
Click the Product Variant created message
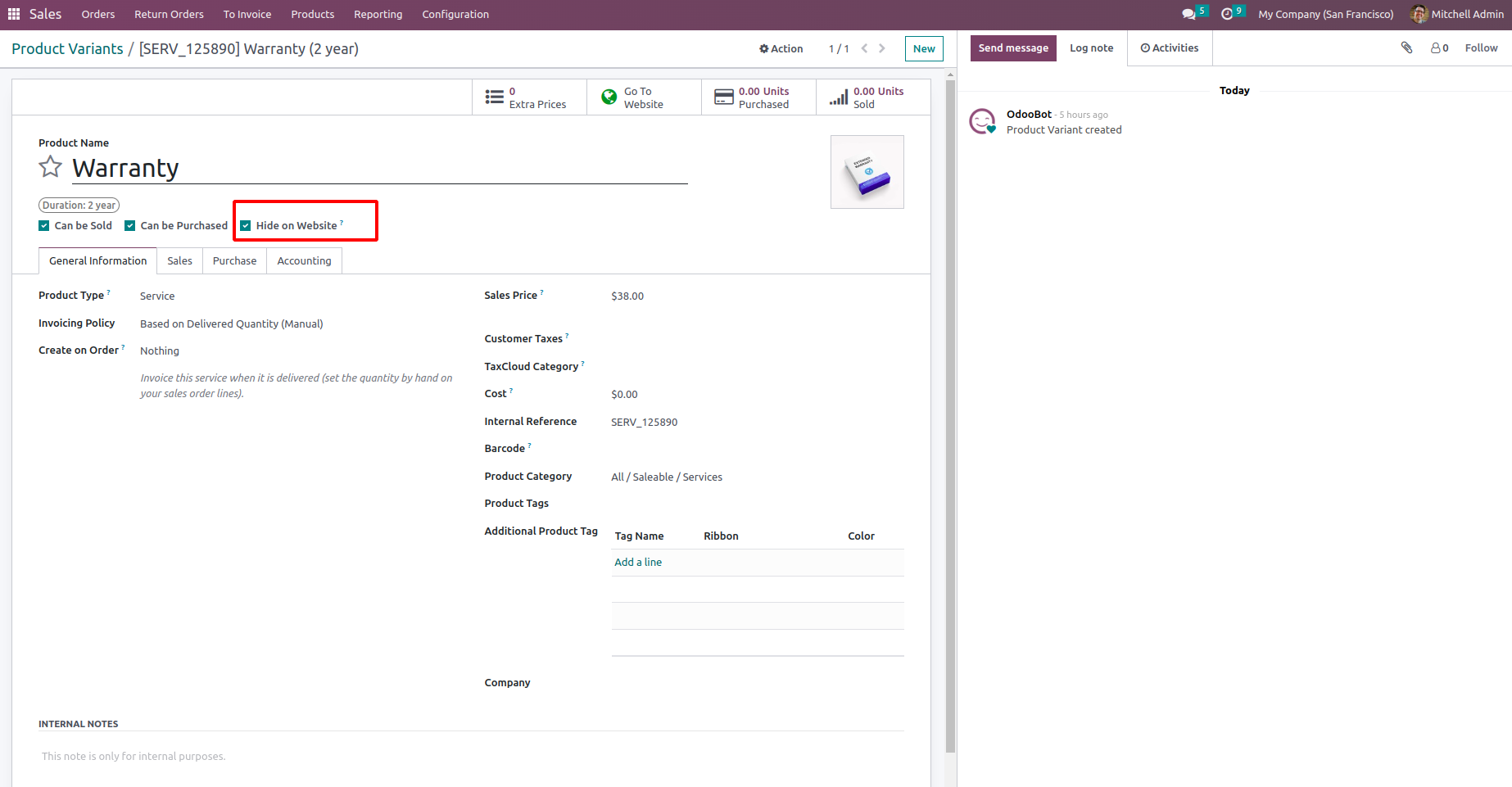pos(1064,129)
